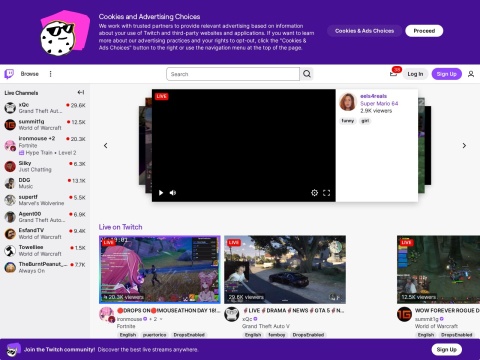Open the notifications inbox icon
This screenshot has height=360, width=480.
(x=393, y=74)
